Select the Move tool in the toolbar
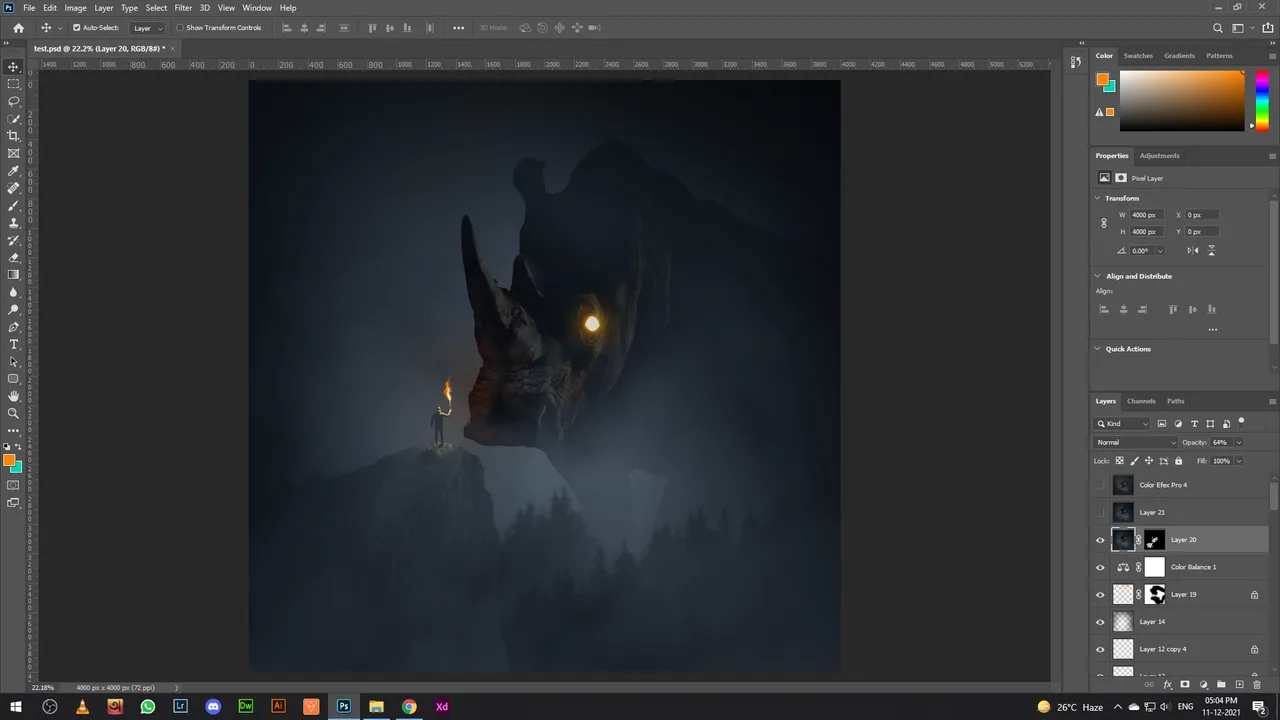This screenshot has width=1280, height=720. (x=13, y=67)
